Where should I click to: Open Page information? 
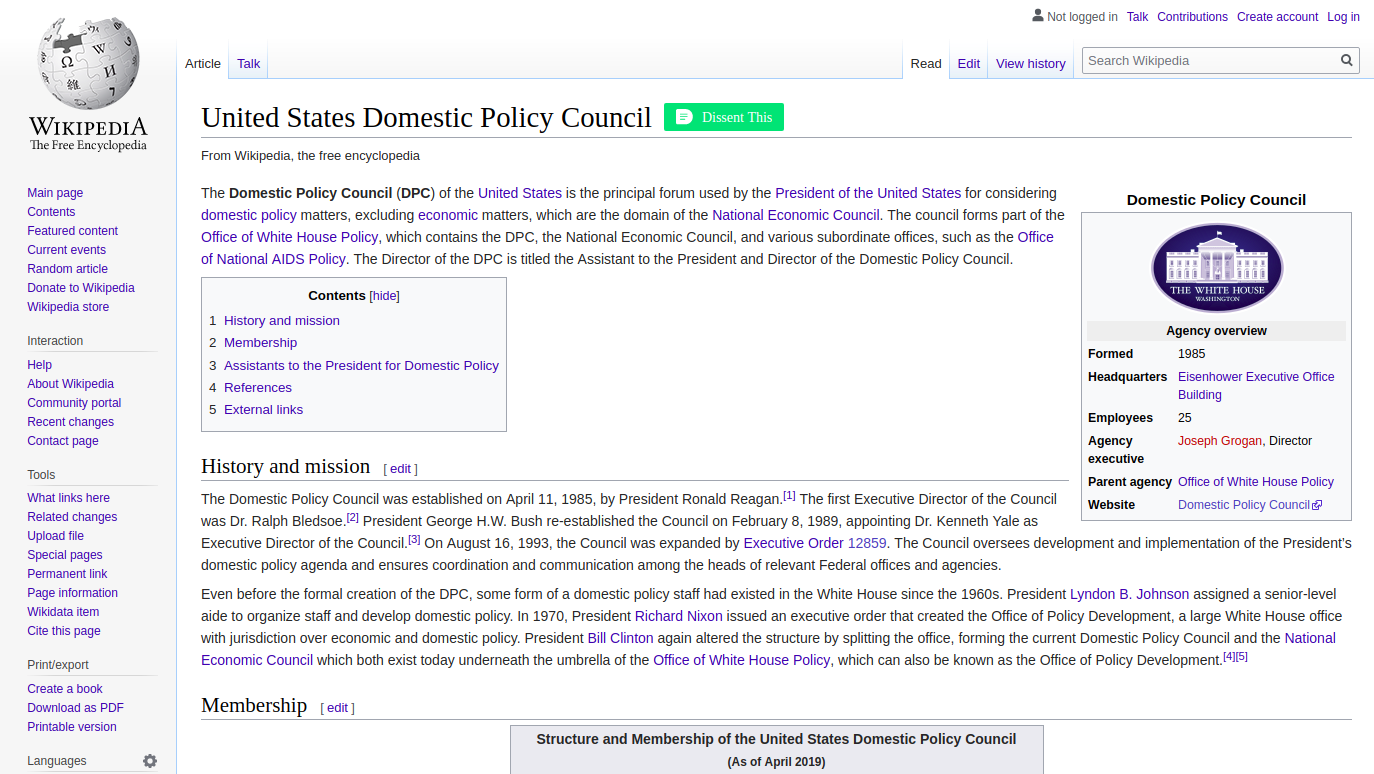(72, 593)
